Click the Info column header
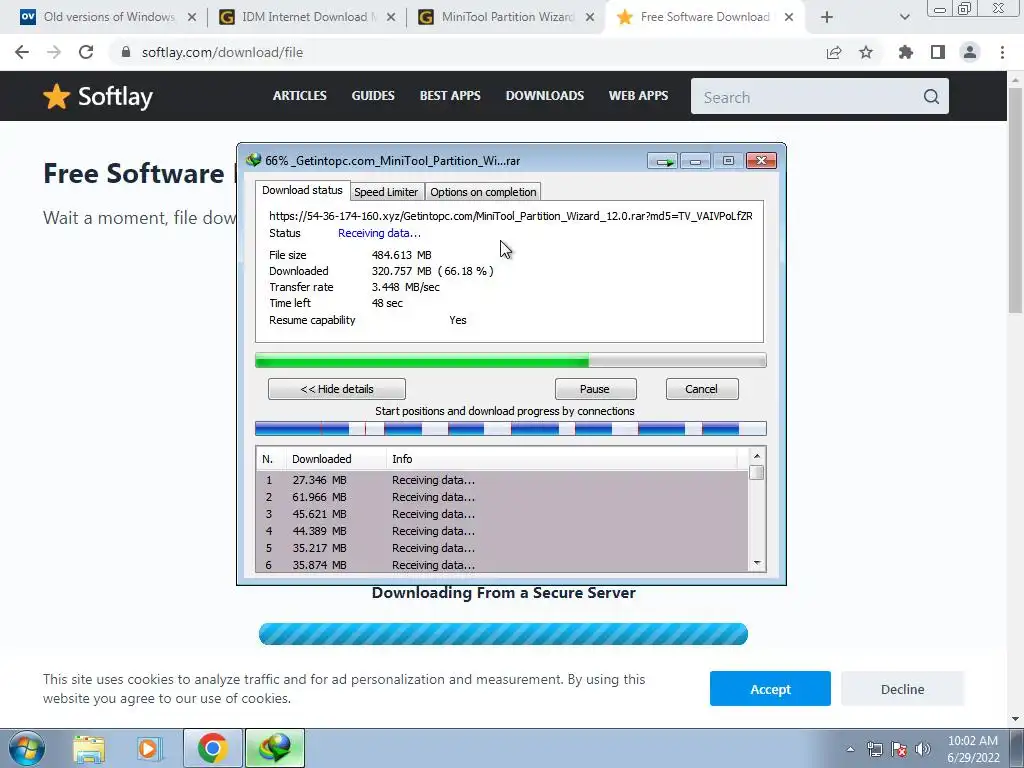Image resolution: width=1024 pixels, height=768 pixels. coord(562,459)
